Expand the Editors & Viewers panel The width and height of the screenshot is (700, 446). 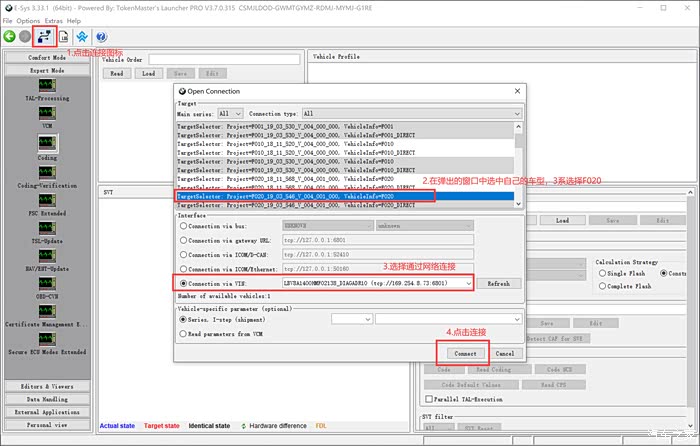(47, 385)
